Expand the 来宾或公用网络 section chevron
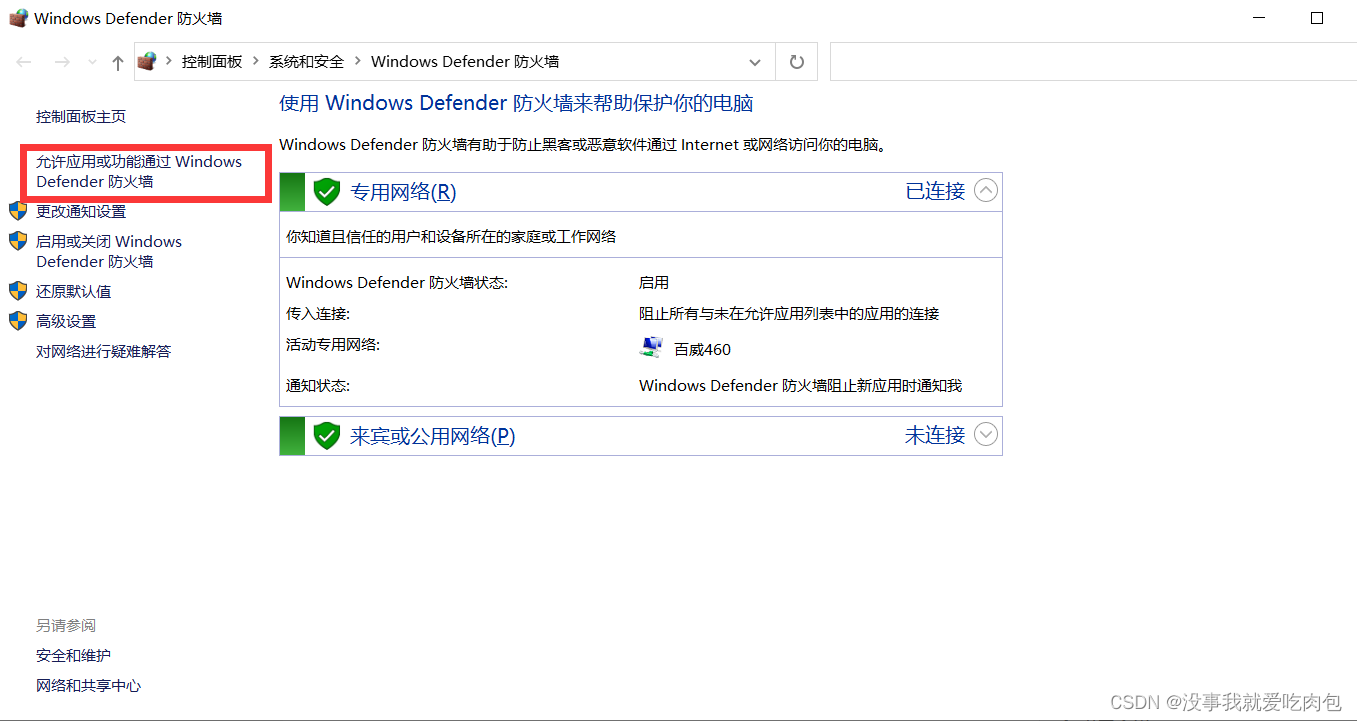1357x721 pixels. (x=986, y=435)
